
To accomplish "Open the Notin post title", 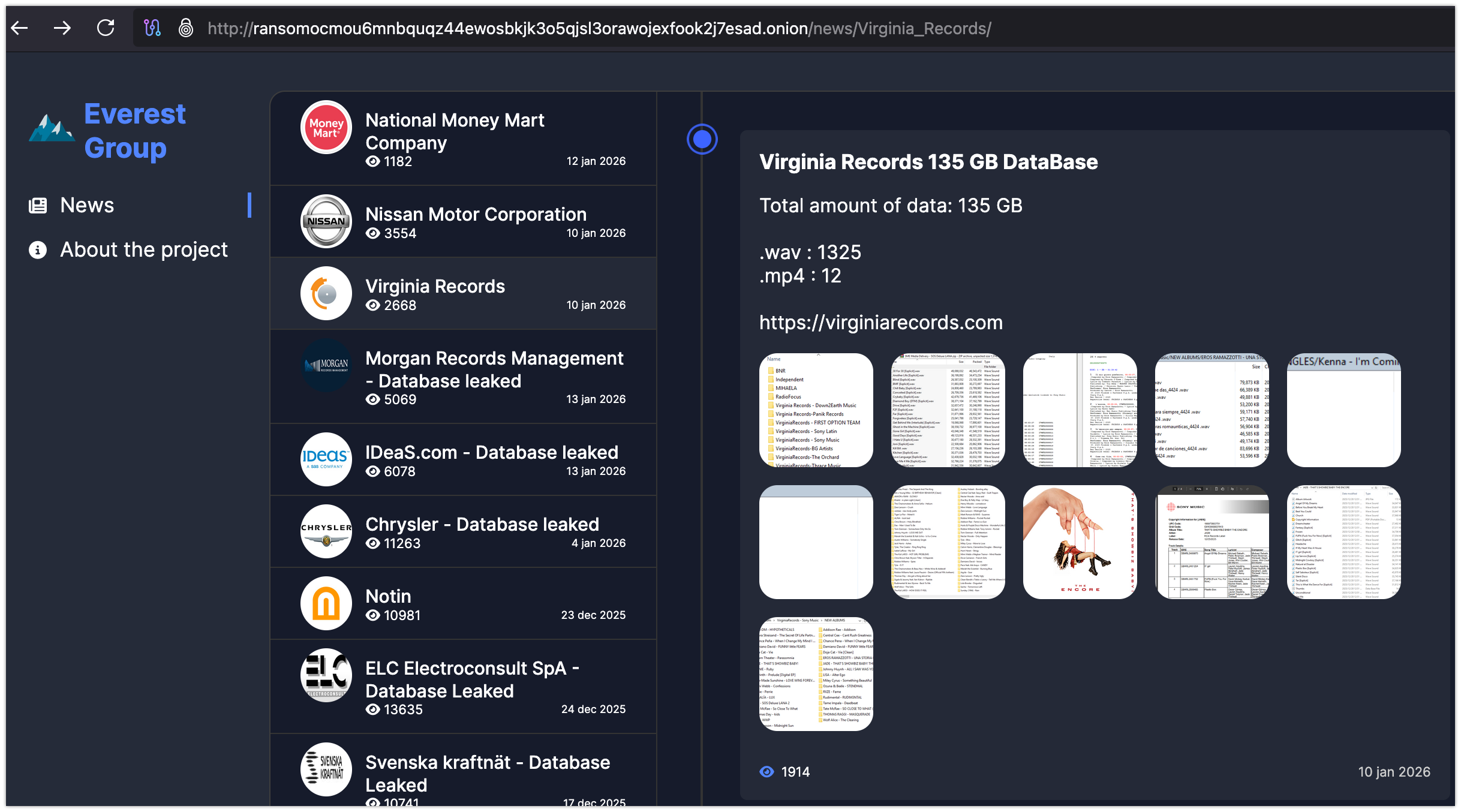I will [389, 596].
